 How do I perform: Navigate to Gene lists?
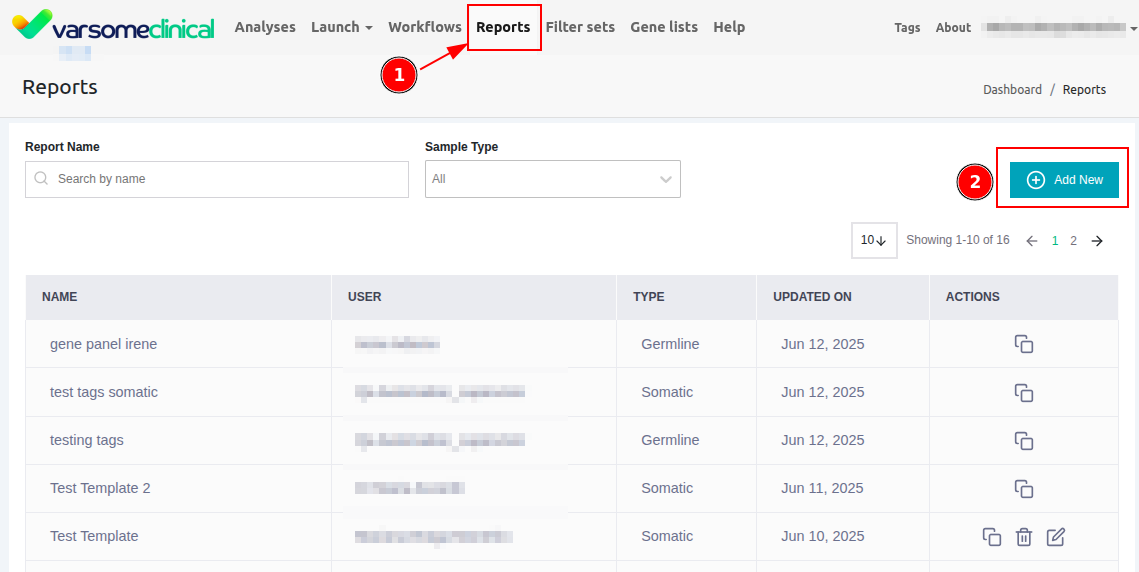click(664, 27)
